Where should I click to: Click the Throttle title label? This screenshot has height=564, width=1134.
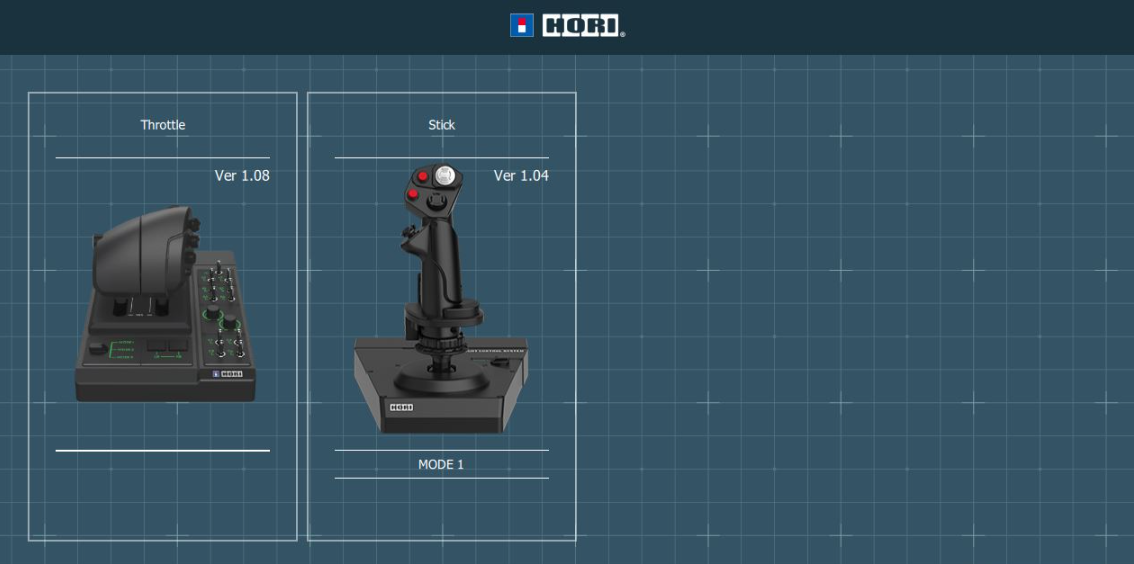163,125
